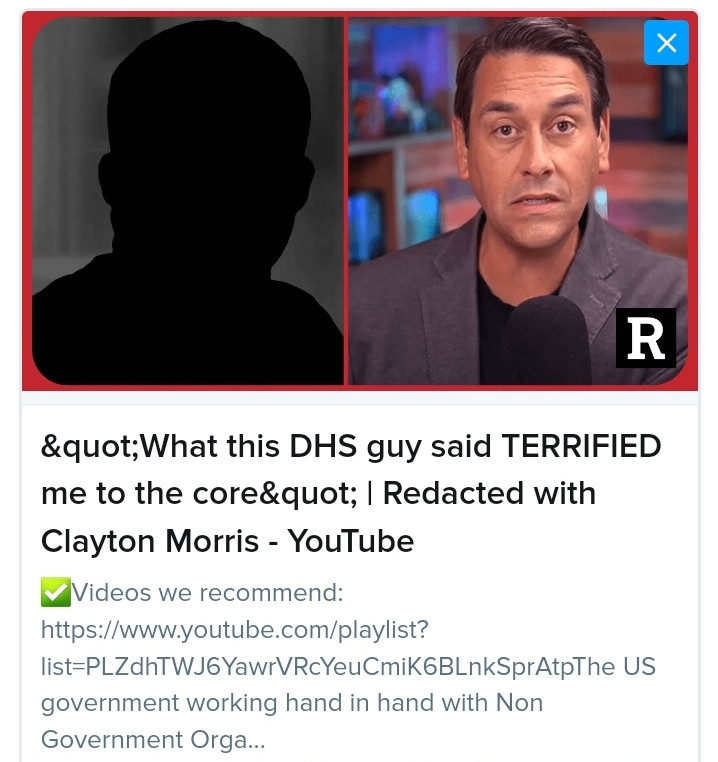Click the word "TERRIFIED" in the title
Image resolution: width=718 pixels, height=762 pixels.
(581, 446)
